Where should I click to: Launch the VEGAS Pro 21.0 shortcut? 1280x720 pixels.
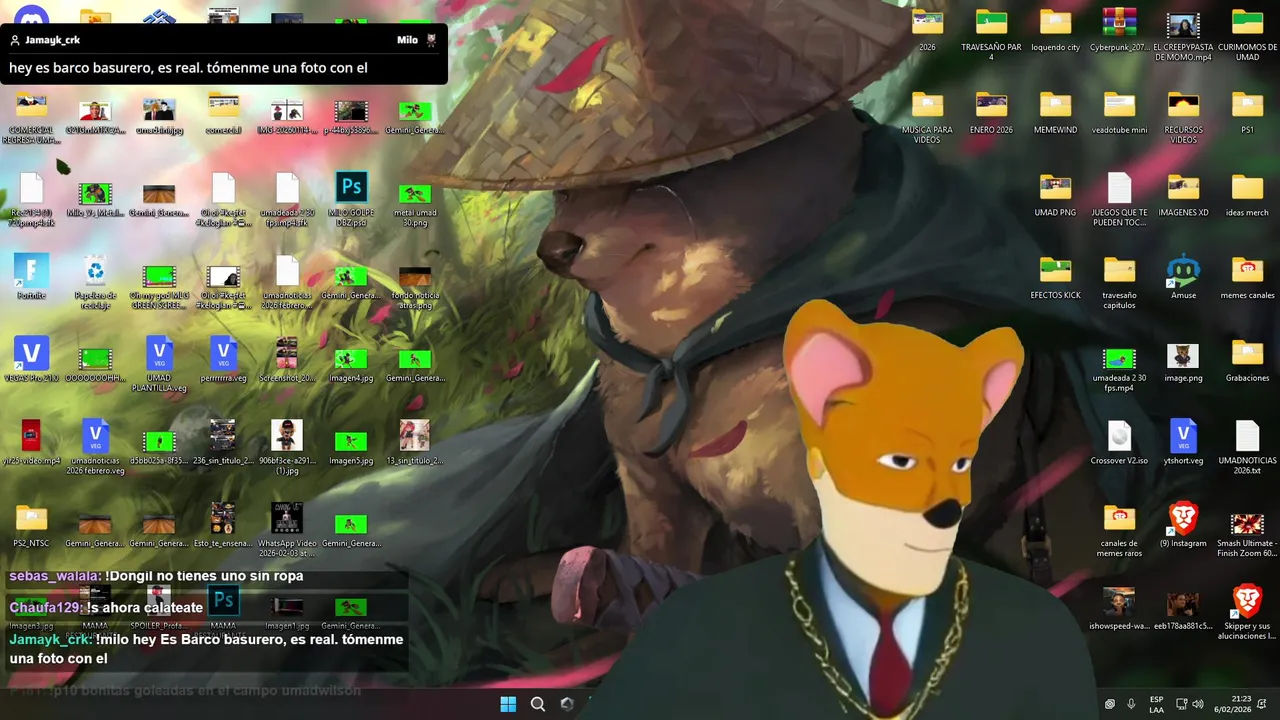click(x=31, y=360)
